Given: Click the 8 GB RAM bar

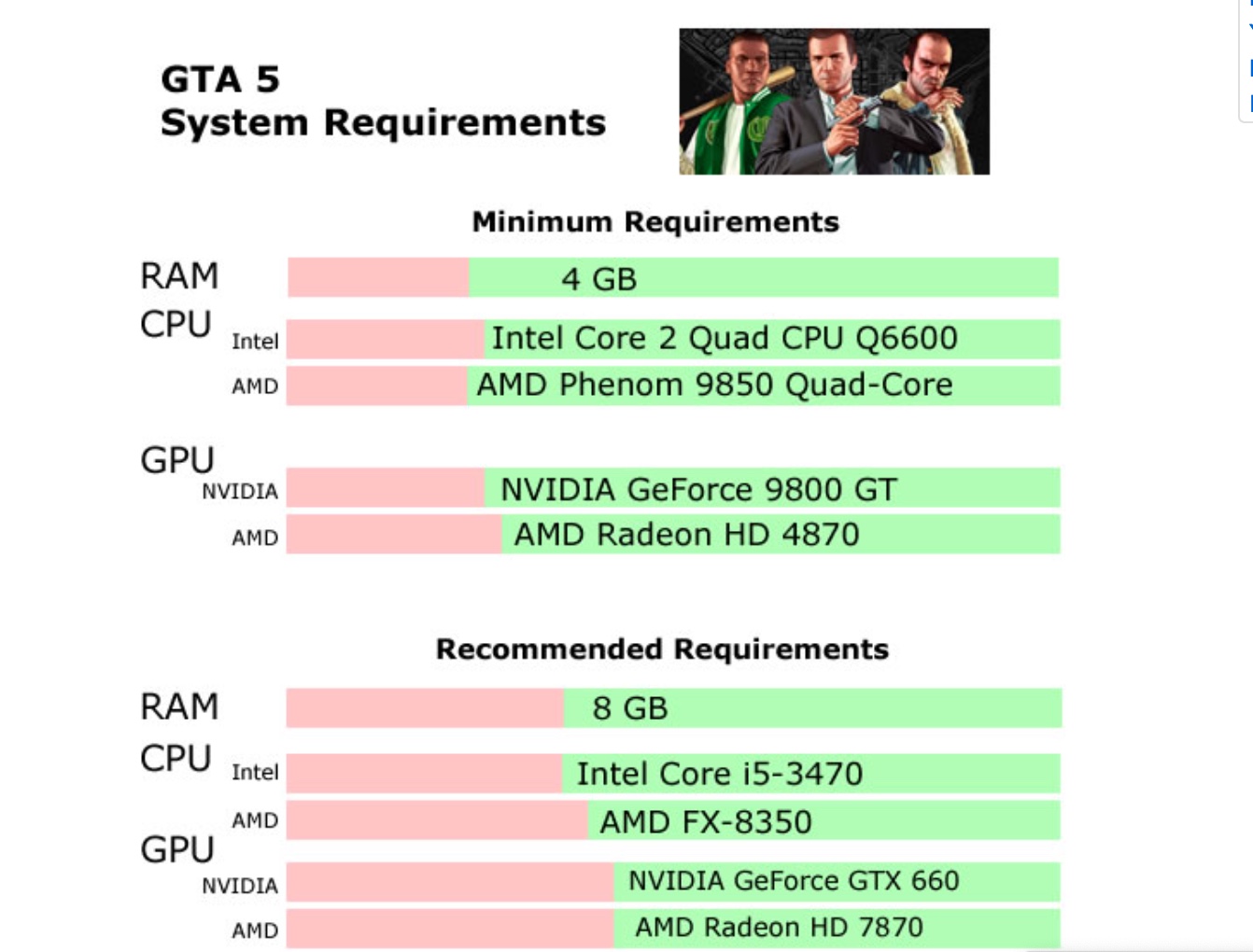Looking at the screenshot, I should click(672, 708).
